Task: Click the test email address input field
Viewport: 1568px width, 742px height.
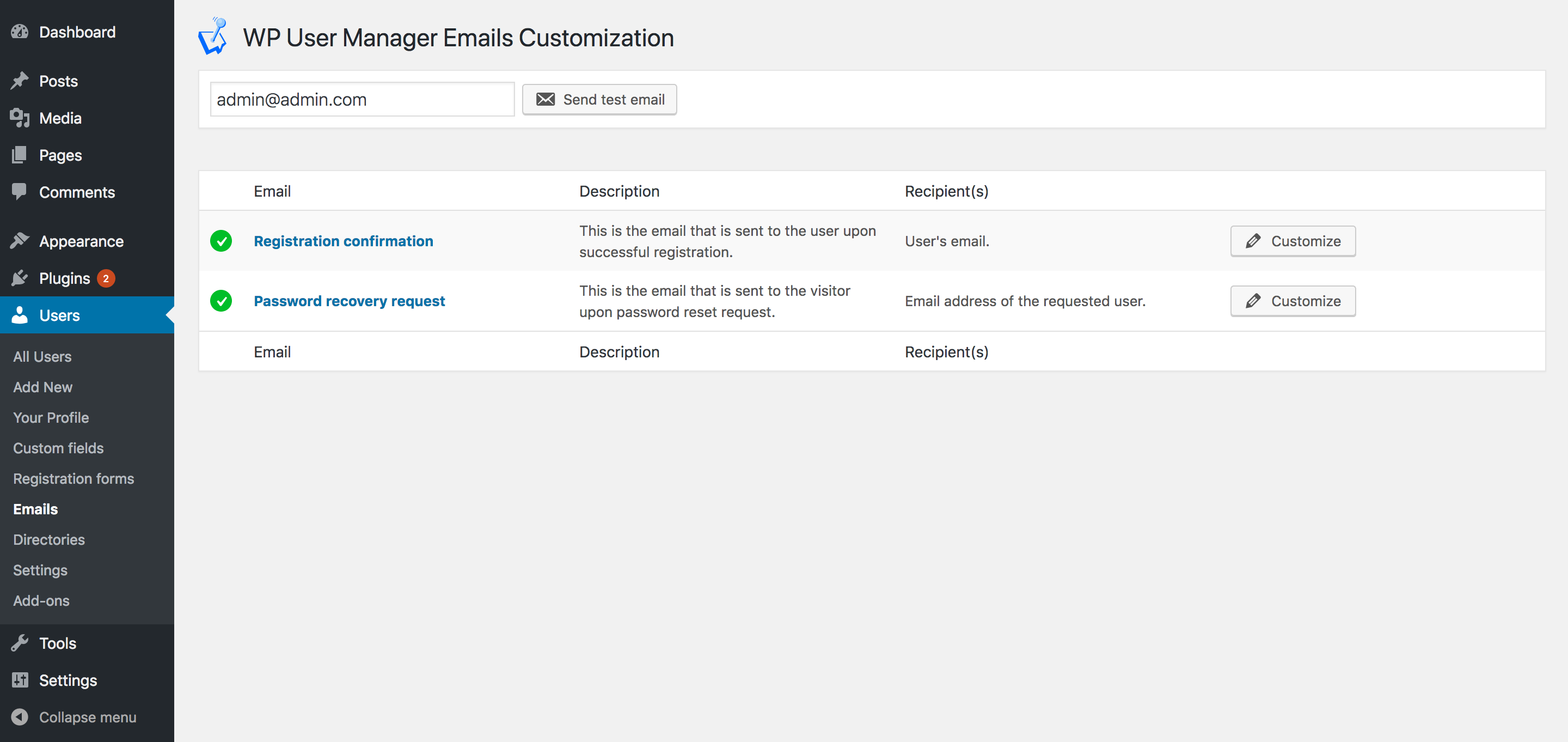Action: tap(362, 99)
